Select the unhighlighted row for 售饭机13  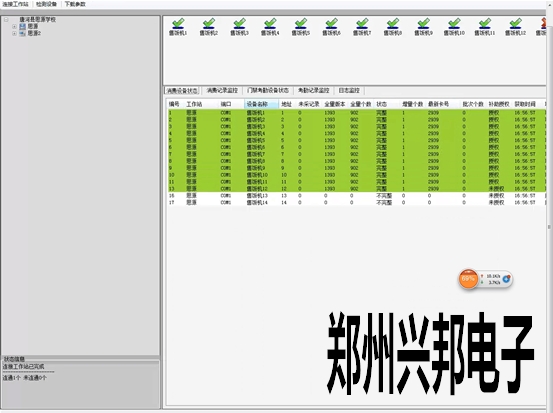357,195
